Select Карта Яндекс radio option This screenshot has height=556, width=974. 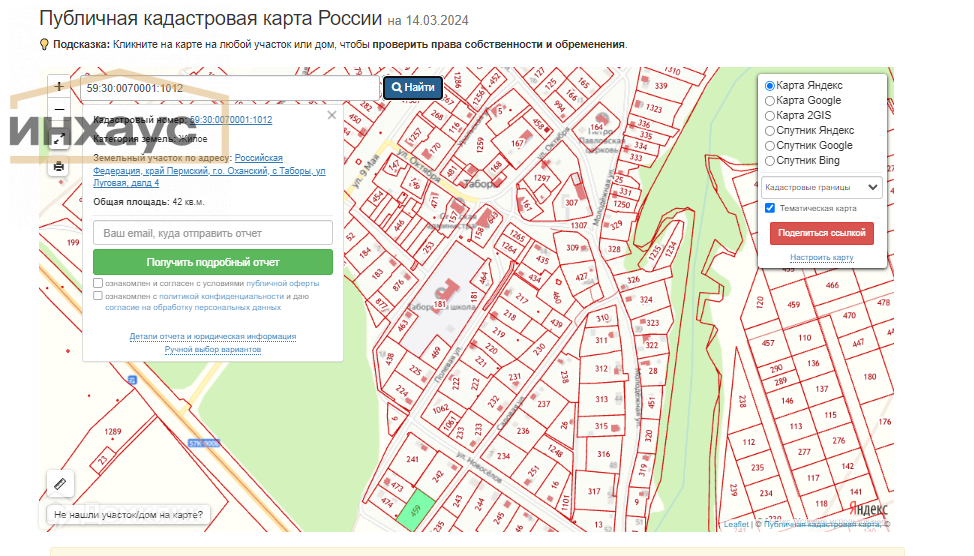click(x=770, y=86)
